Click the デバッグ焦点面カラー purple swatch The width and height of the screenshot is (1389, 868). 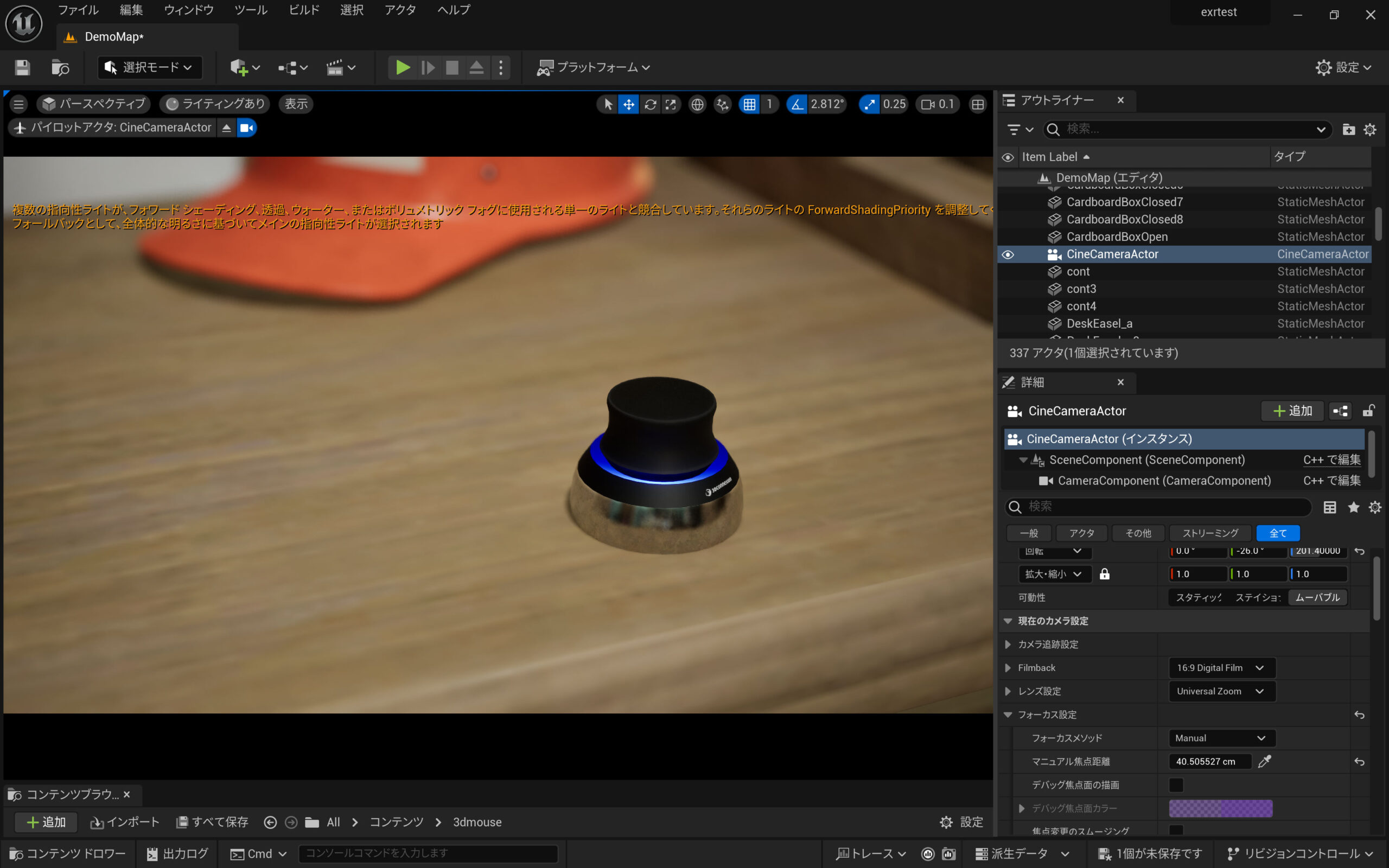[1220, 808]
